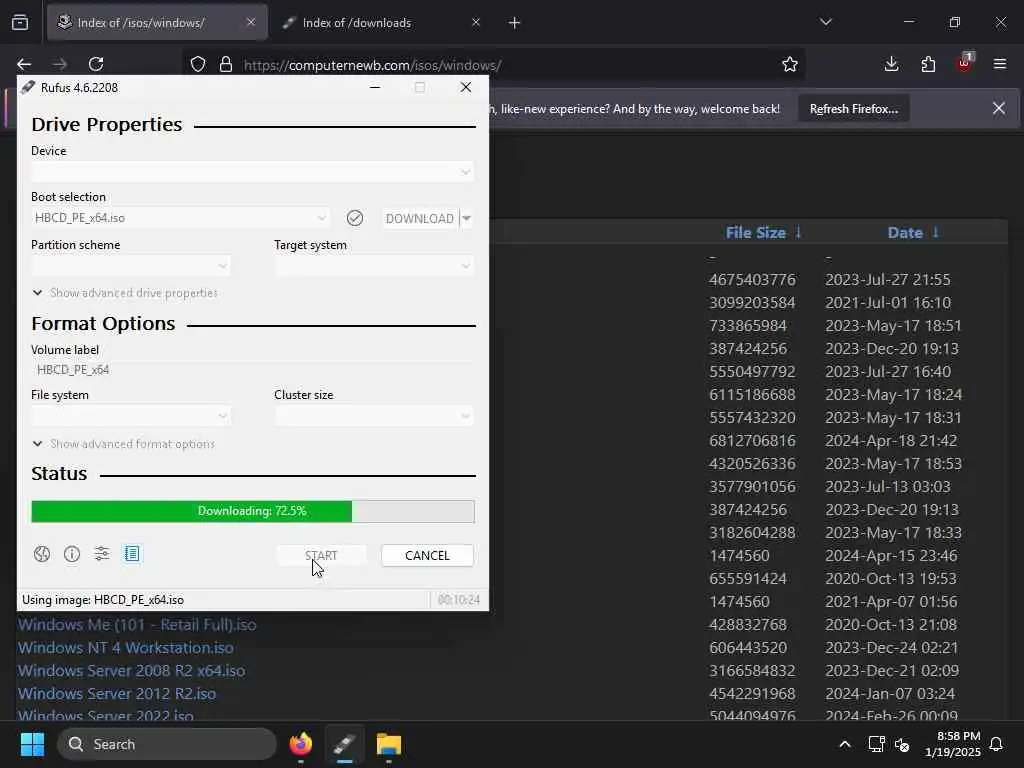Open Firefox View icon in tab bar
The height and width of the screenshot is (768, 1024).
pyautogui.click(x=20, y=23)
